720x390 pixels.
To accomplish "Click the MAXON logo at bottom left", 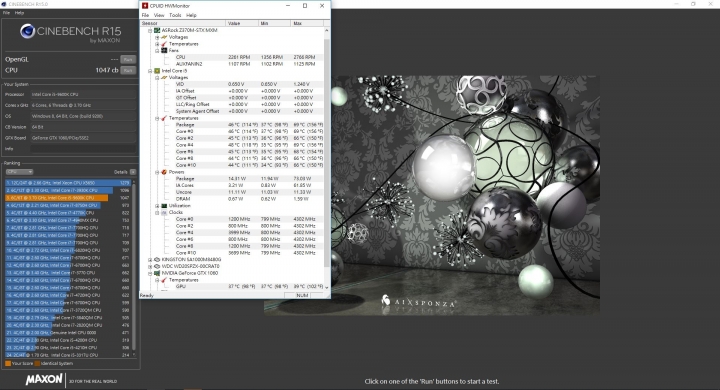I will (44, 380).
